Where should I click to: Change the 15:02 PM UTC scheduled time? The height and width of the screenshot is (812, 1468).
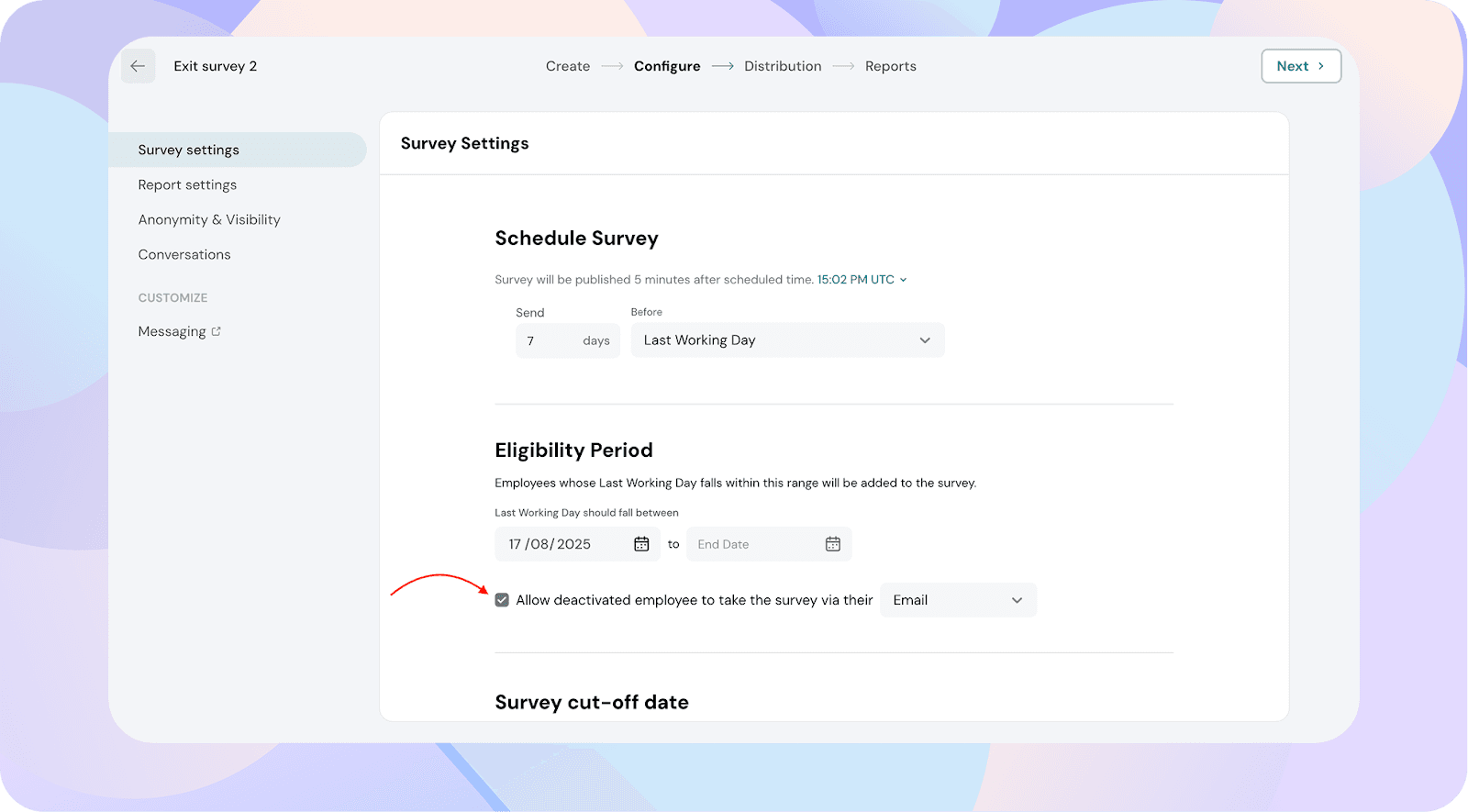tap(862, 280)
